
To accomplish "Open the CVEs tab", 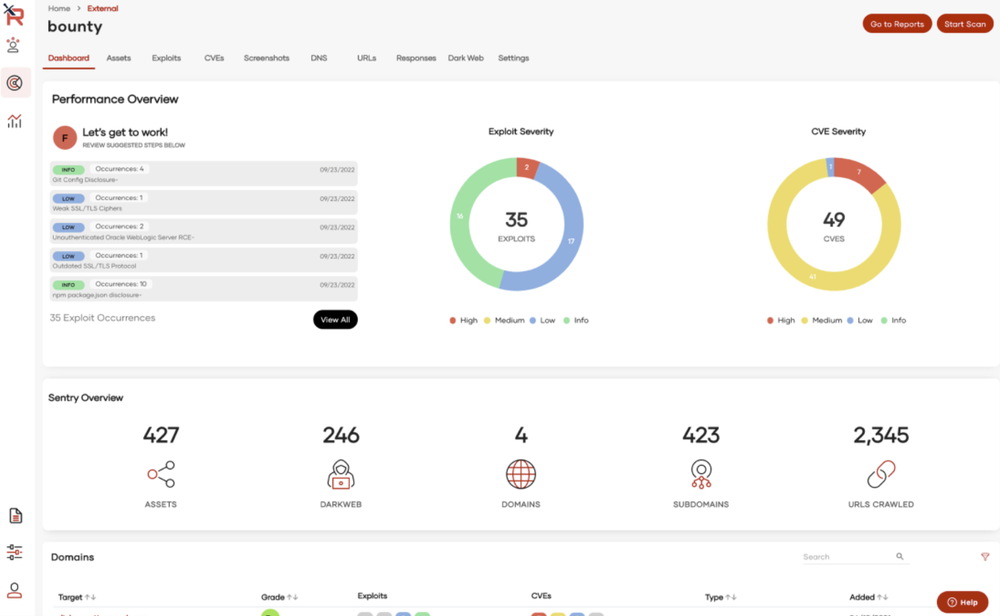I will 214,58.
